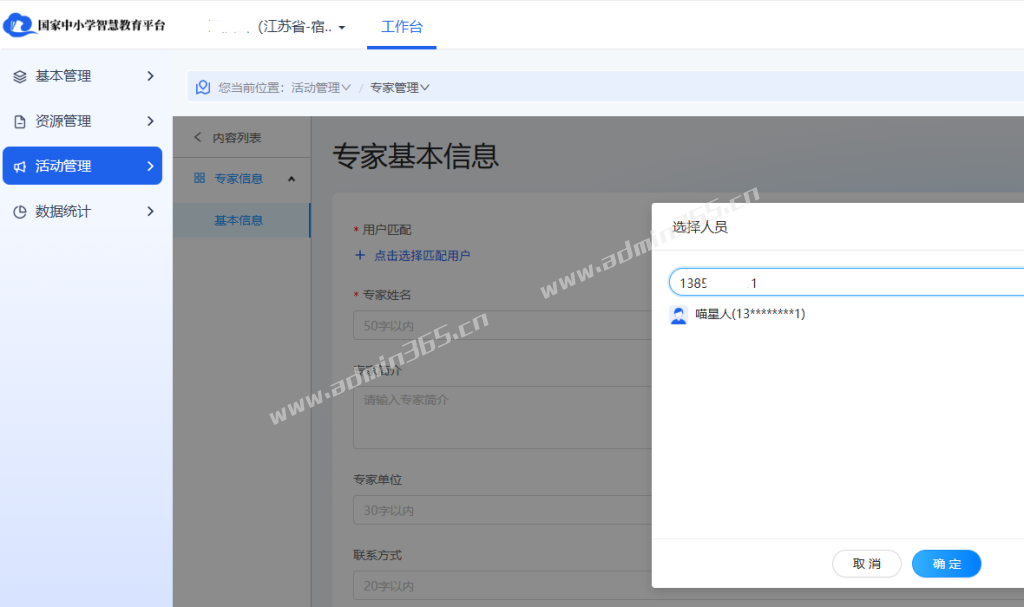Focus the 专家姓名 input field
1024x607 pixels.
coord(503,325)
